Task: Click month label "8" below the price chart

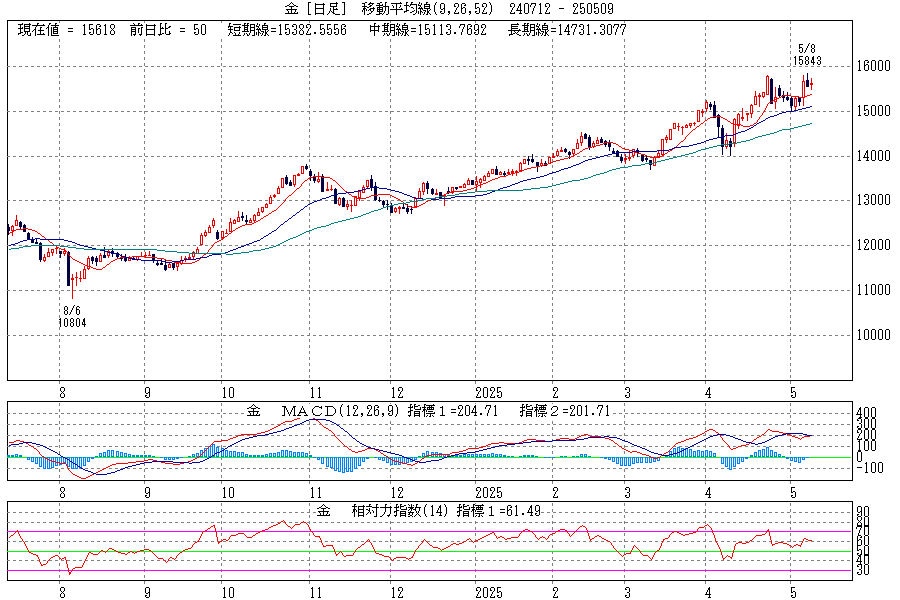Action: pyautogui.click(x=63, y=393)
